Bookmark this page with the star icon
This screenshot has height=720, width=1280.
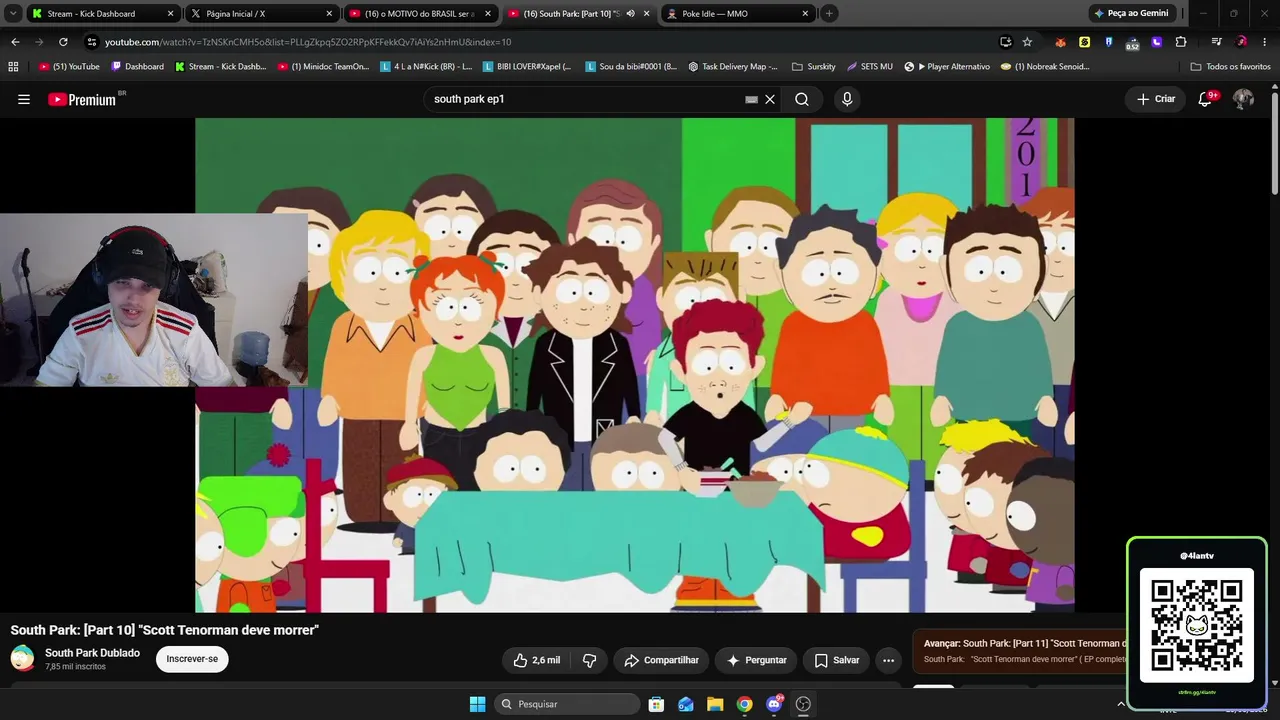[x=1027, y=42]
